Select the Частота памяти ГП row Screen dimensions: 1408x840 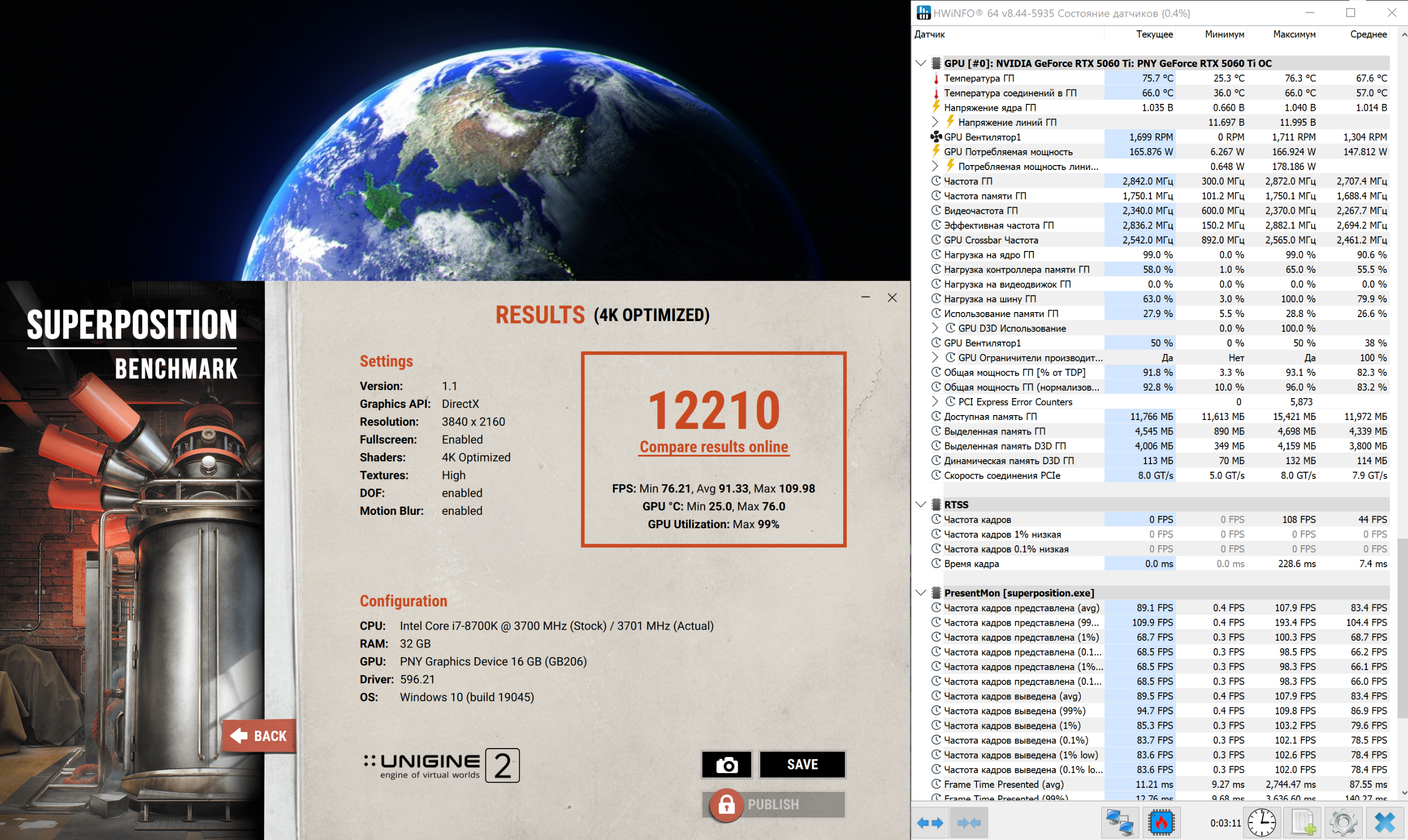(x=1160, y=196)
